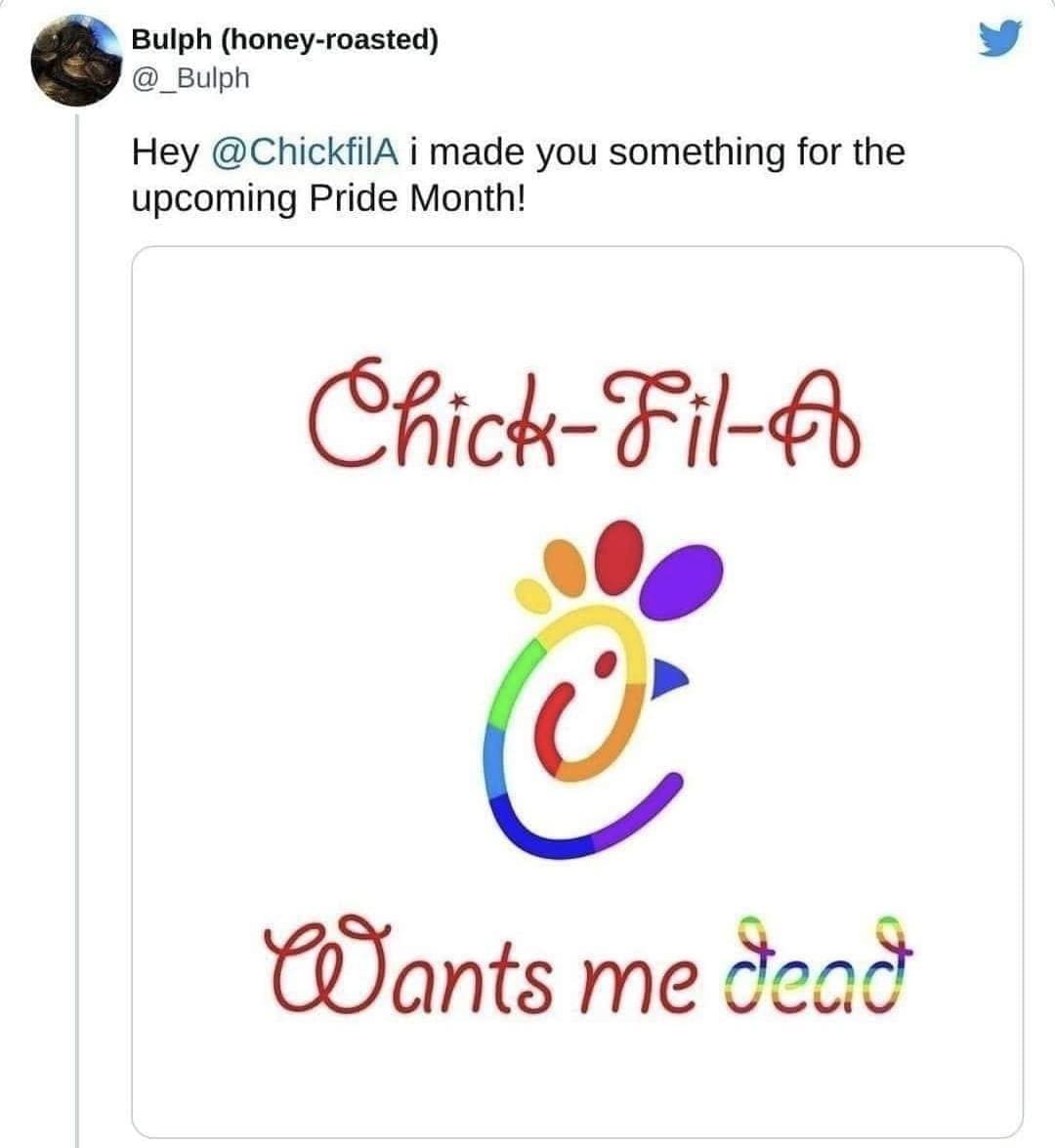Click the yellow comb feather on chicken

[x=532, y=590]
